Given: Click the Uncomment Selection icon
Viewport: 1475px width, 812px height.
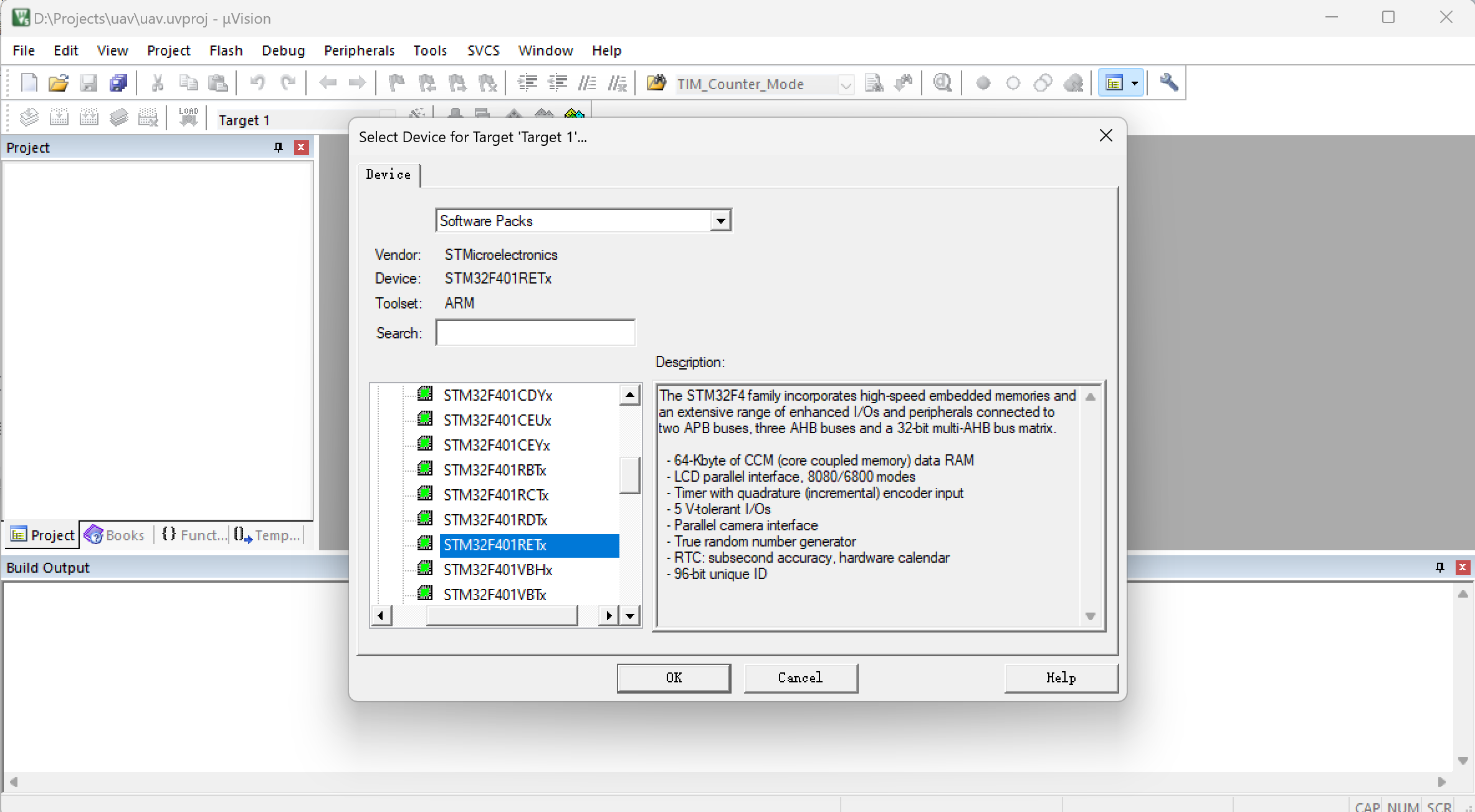Looking at the screenshot, I should (617, 83).
